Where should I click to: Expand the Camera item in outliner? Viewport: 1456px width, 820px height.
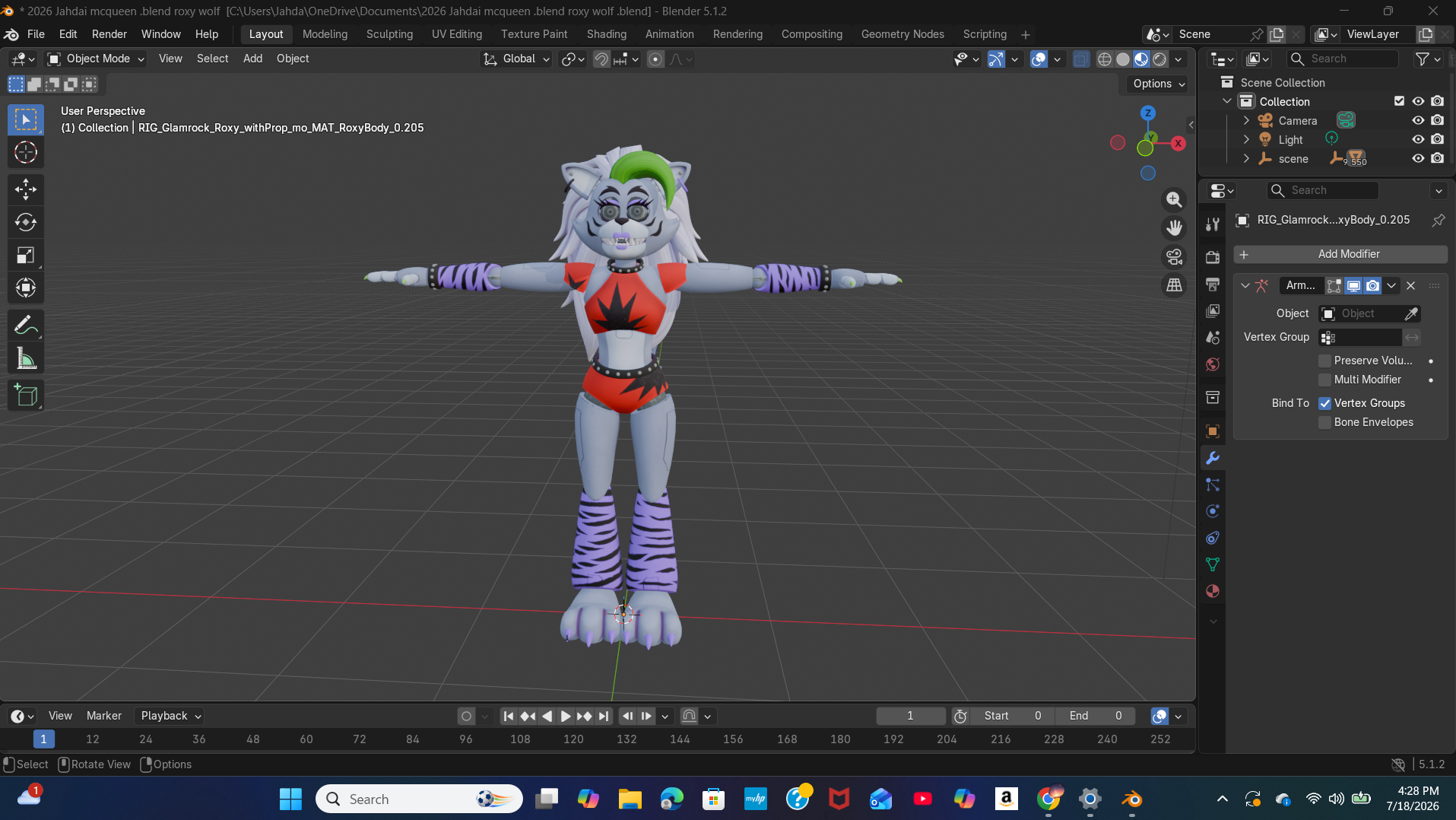tap(1246, 120)
